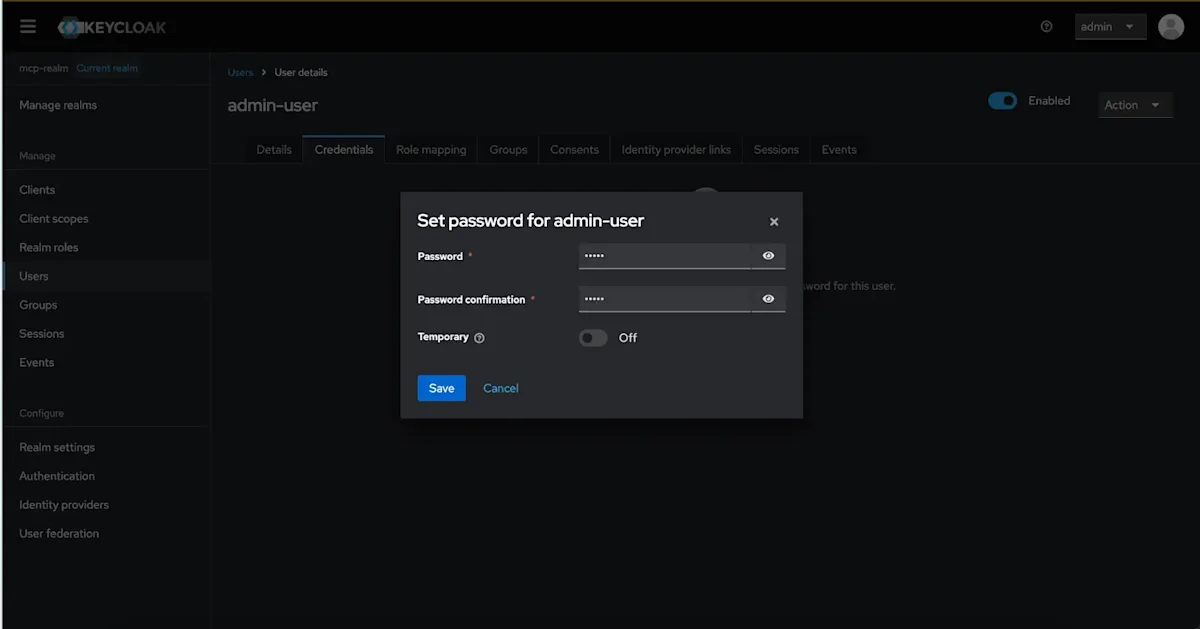Image resolution: width=1200 pixels, height=629 pixels.
Task: Open Authentication in the sidebar
Action: pyautogui.click(x=105, y=477)
